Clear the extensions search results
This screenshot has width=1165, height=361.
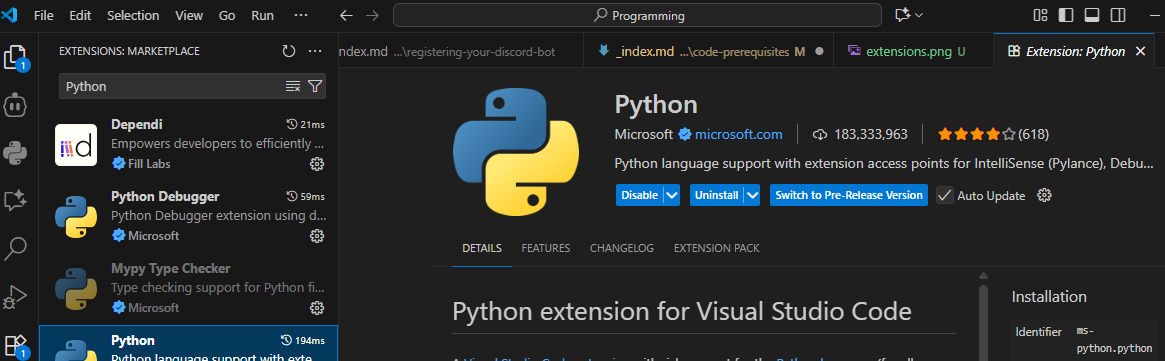(293, 86)
